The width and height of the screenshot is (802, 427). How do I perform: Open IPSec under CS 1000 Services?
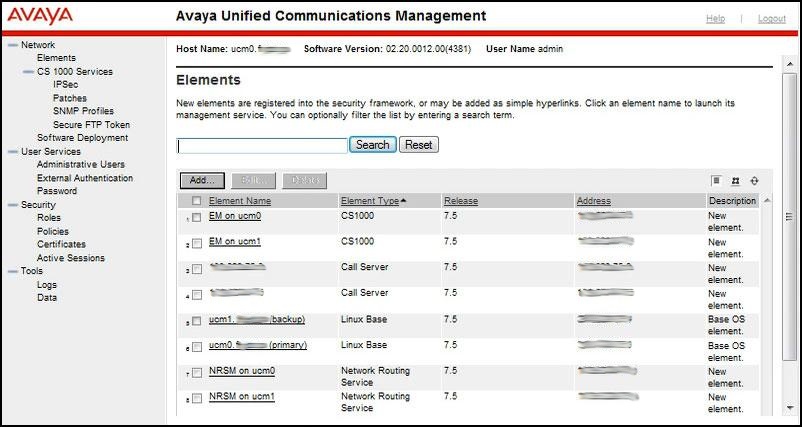65,84
